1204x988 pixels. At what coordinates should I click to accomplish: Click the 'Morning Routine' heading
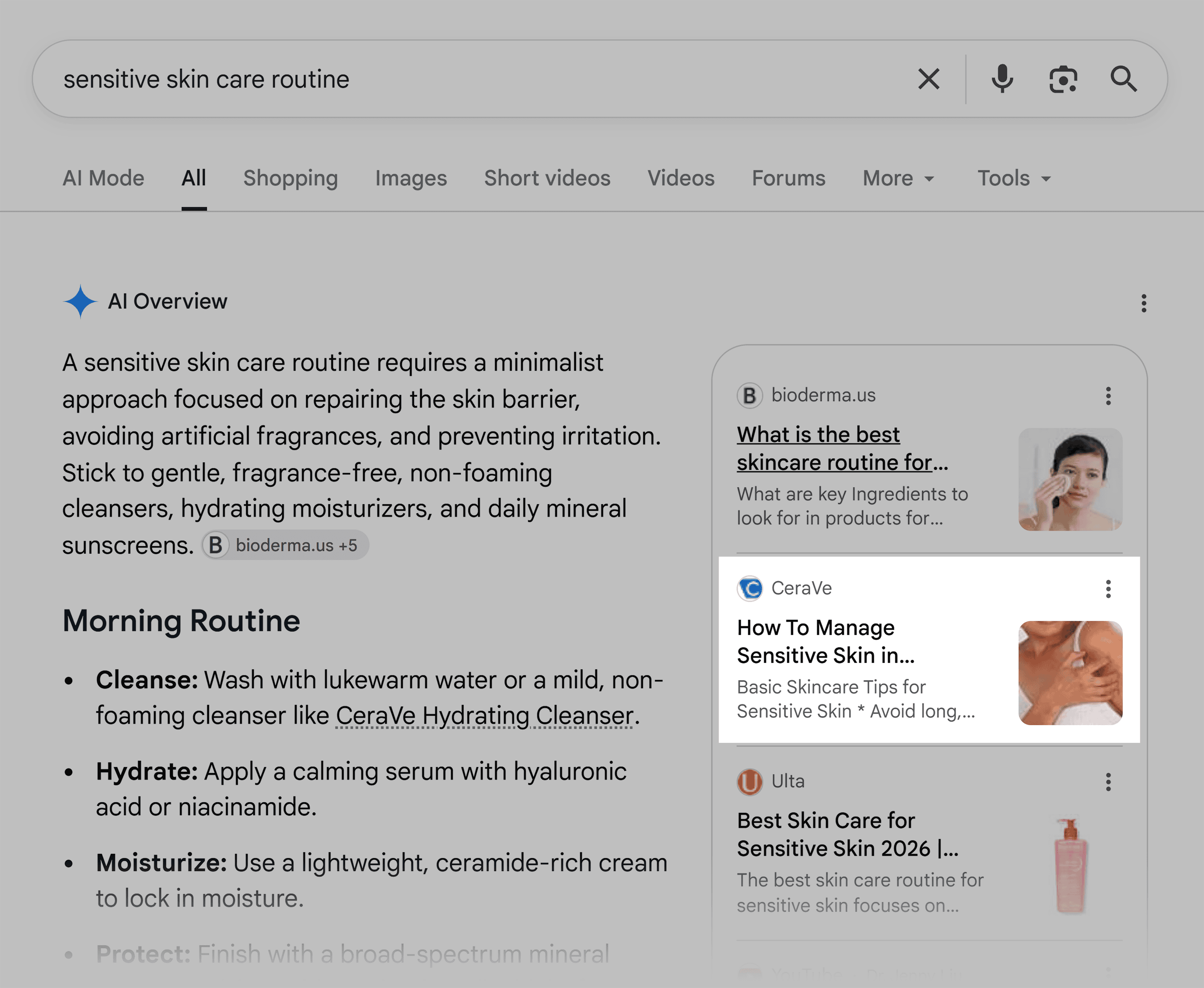click(x=181, y=621)
